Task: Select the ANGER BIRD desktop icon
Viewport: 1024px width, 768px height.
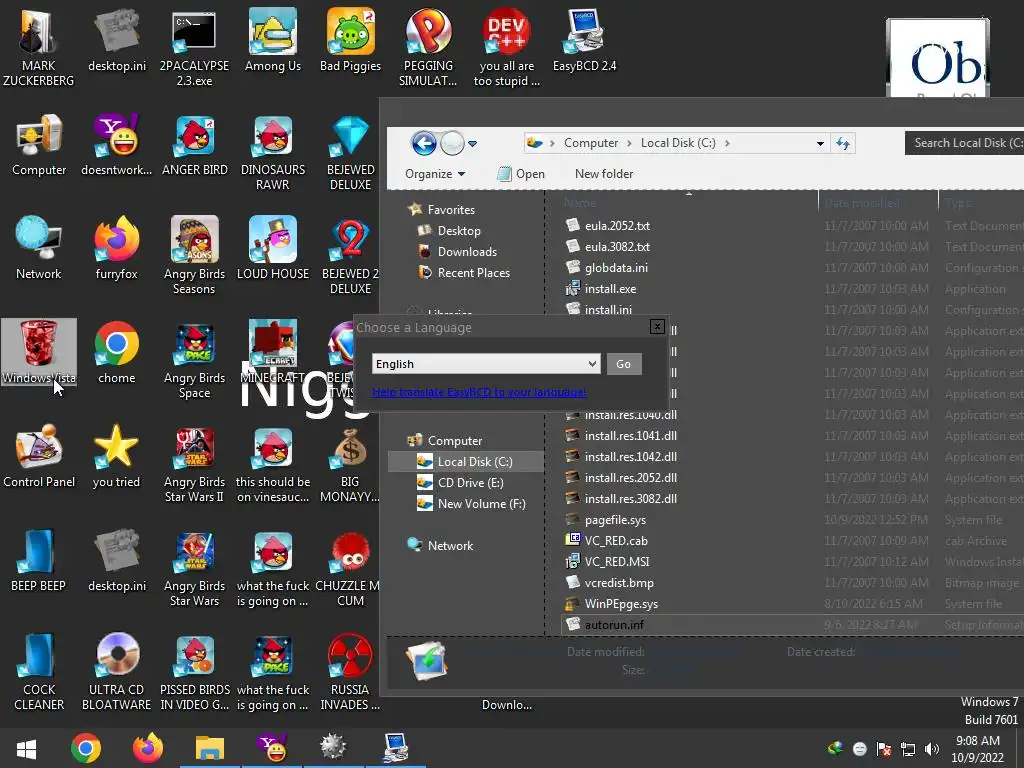Action: (x=195, y=145)
